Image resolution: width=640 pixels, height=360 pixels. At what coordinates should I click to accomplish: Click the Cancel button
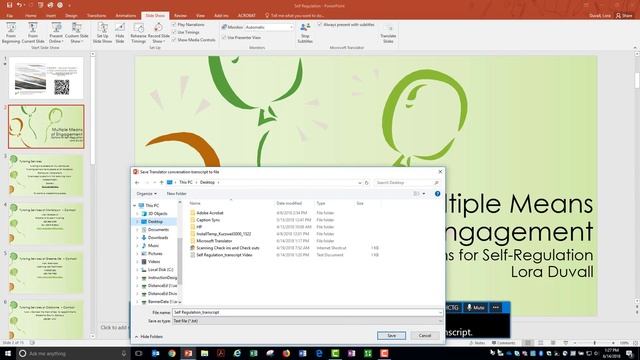coord(424,336)
